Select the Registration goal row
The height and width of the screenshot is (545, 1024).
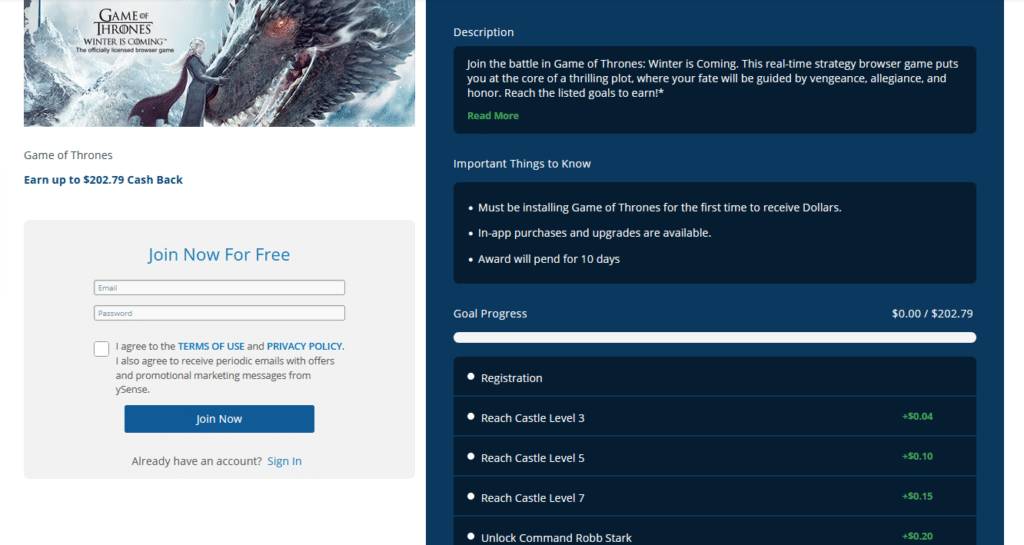coord(714,377)
